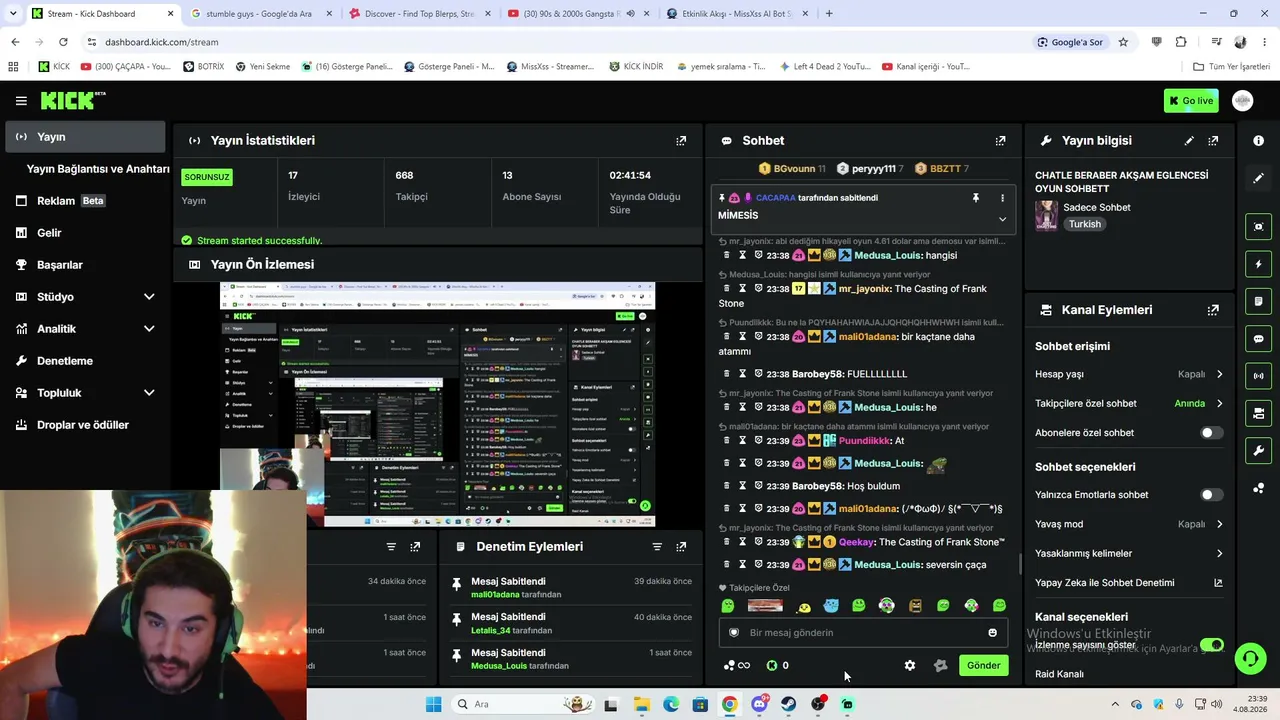Image resolution: width=1280 pixels, height=720 pixels.
Task: Open the BOTRIX bookmark
Action: tap(204, 67)
